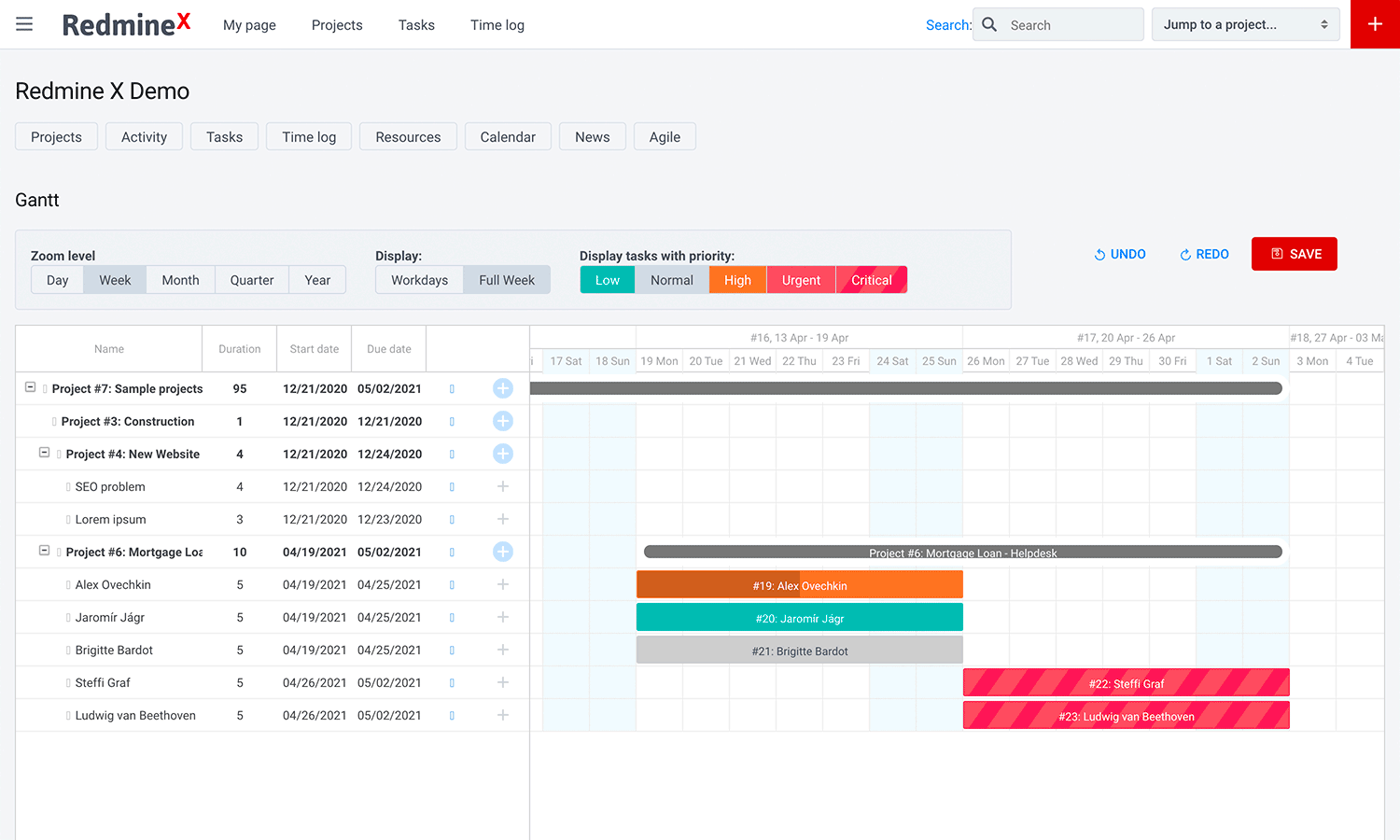
Task: Open the News tab
Action: tap(593, 136)
